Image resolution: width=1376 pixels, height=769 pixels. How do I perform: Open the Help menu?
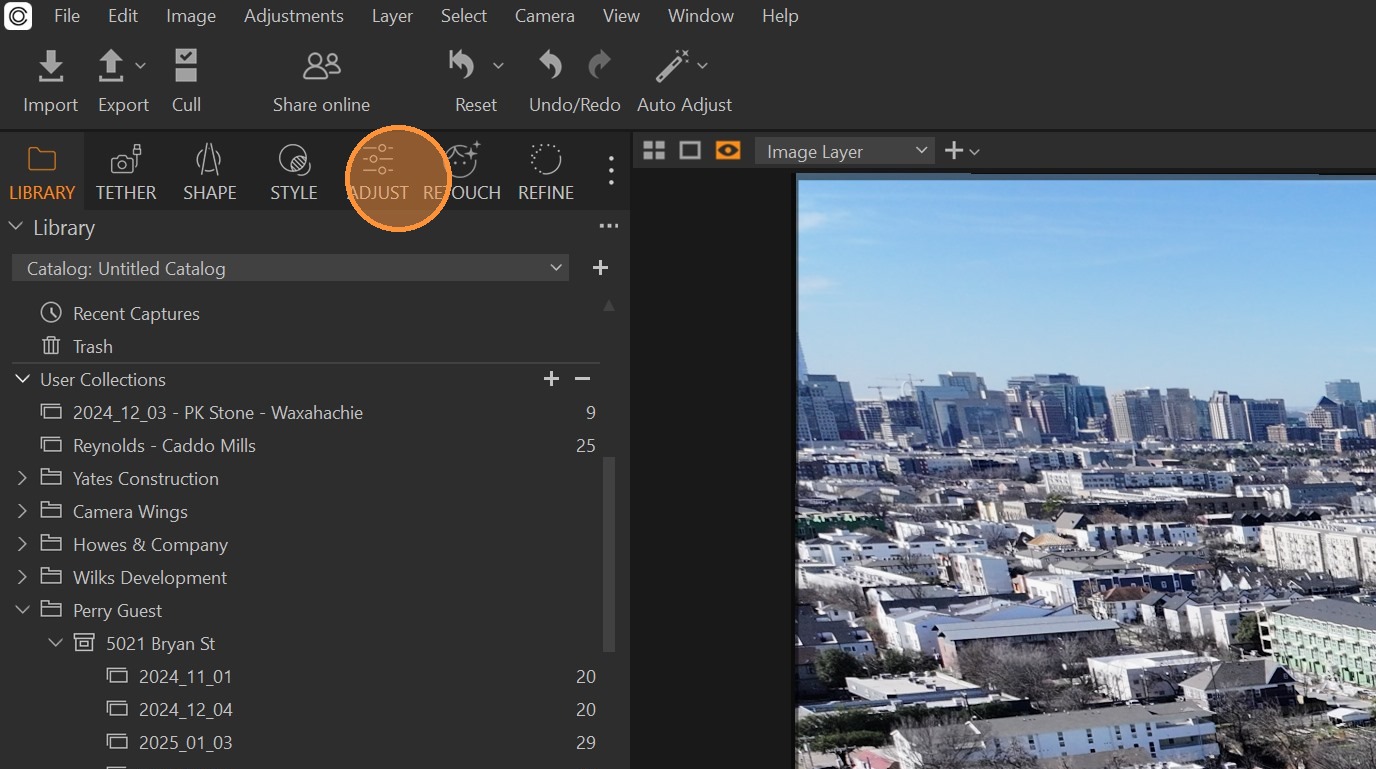pos(780,16)
